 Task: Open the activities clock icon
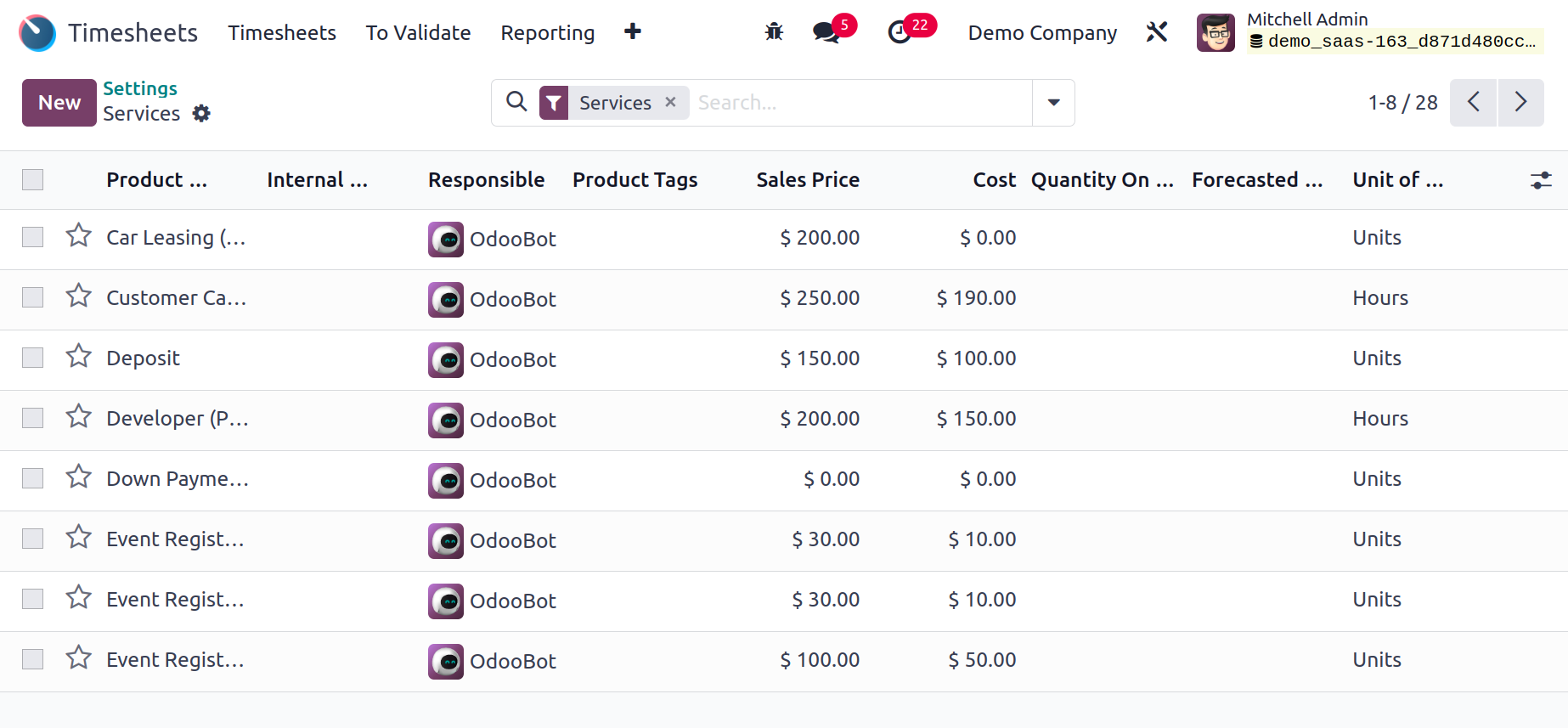point(900,32)
